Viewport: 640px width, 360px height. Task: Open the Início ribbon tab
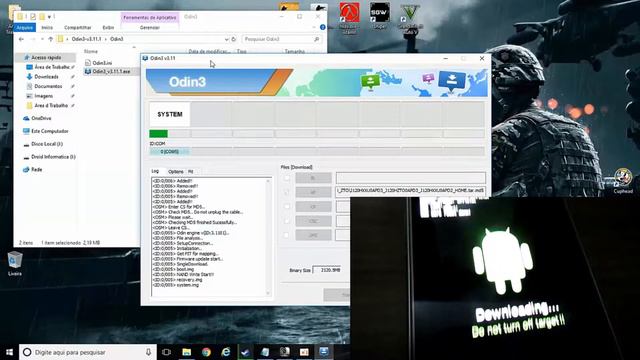[47, 27]
